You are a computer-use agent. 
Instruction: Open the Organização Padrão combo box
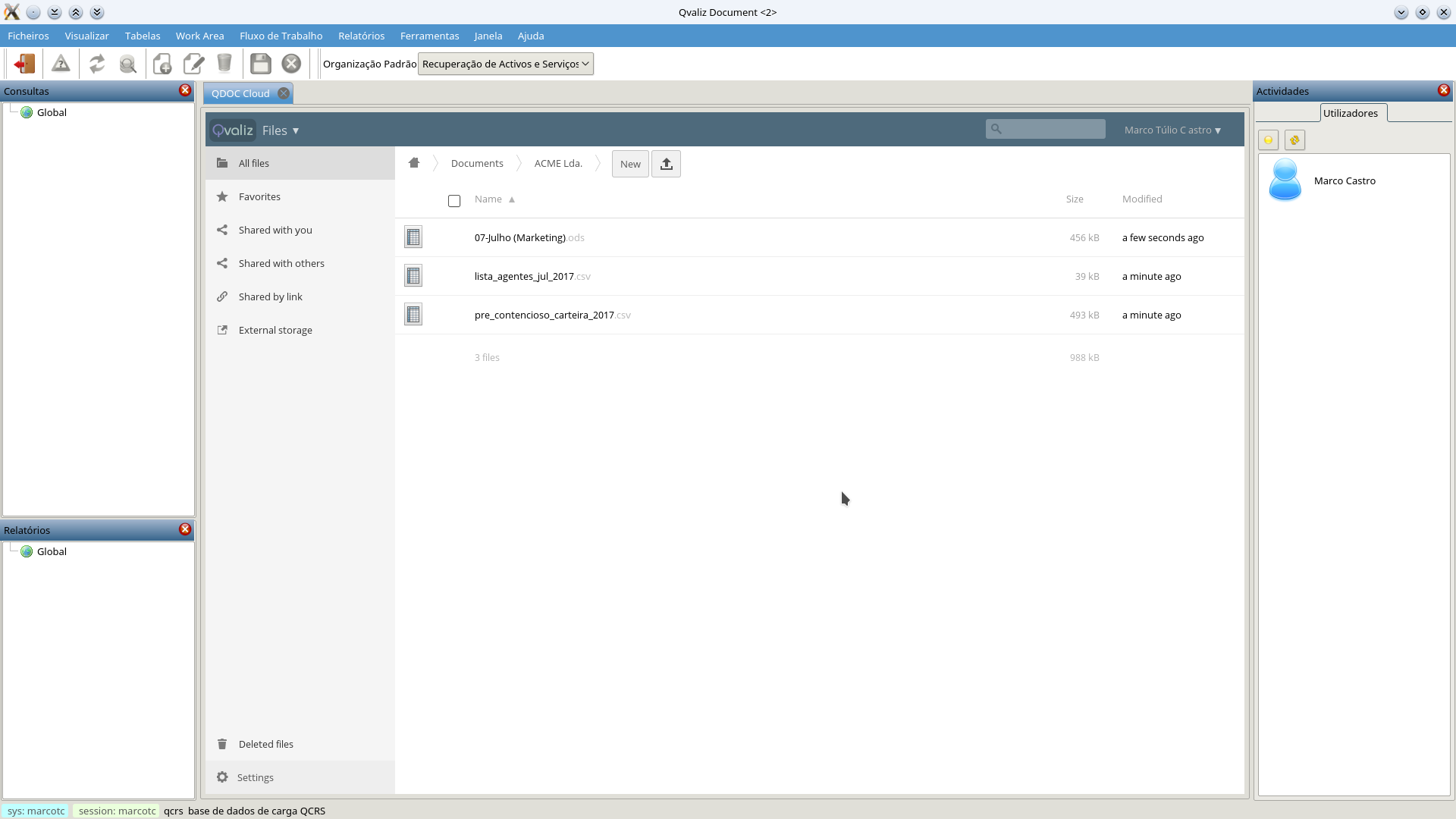coord(505,64)
